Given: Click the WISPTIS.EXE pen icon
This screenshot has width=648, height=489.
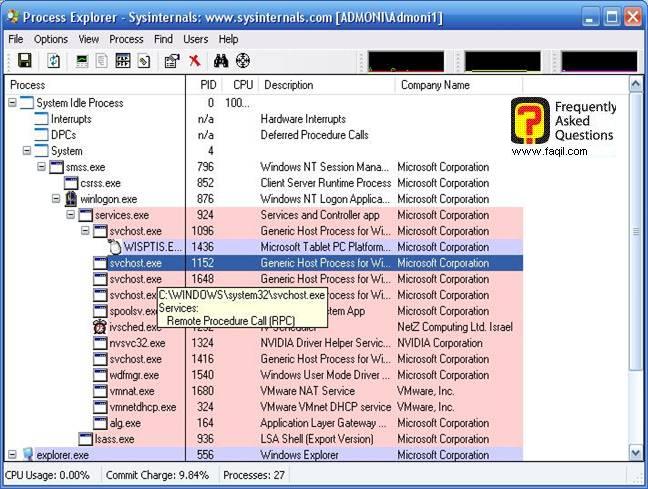Looking at the screenshot, I should (114, 247).
